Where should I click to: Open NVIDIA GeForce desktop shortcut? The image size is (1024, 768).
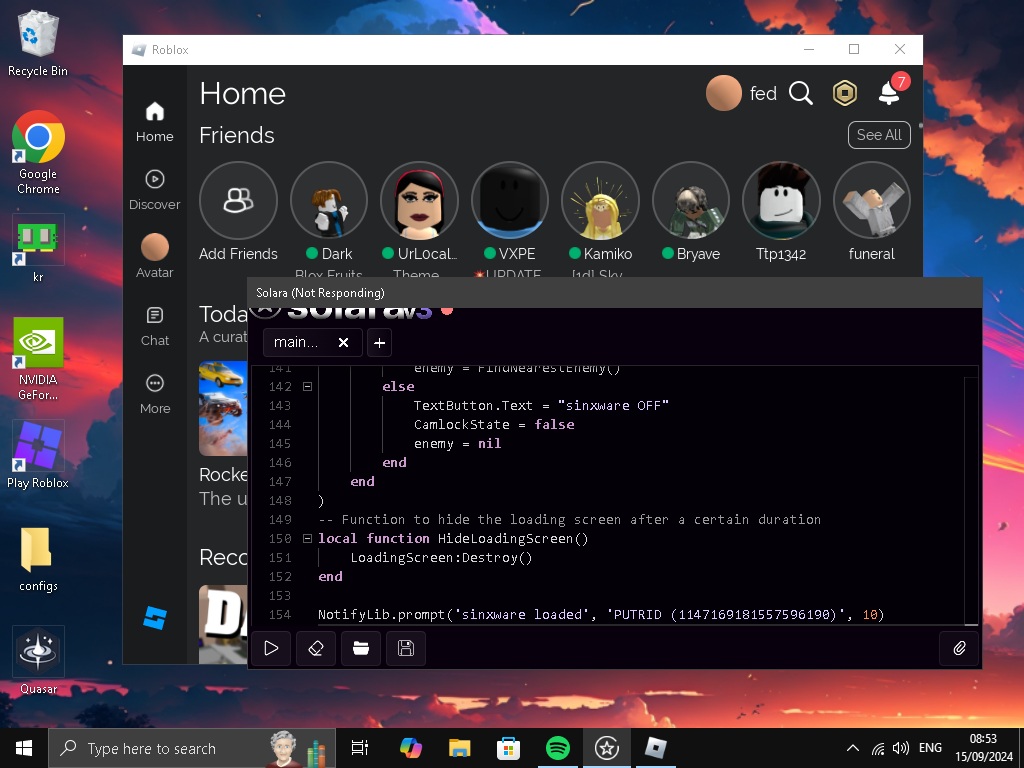tap(38, 359)
